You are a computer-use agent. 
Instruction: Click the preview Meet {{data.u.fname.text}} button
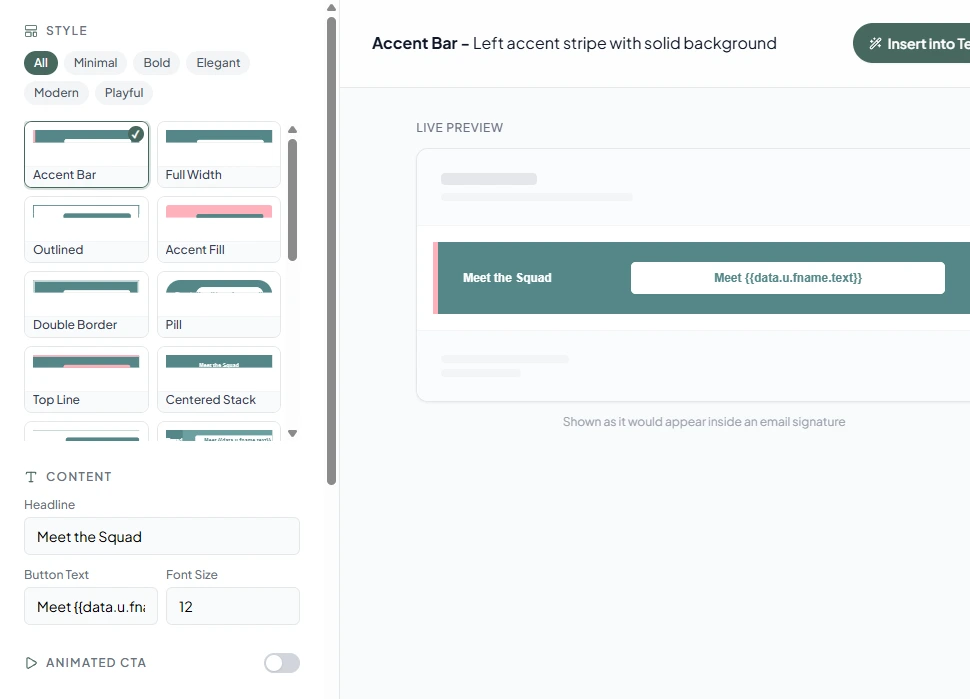pyautogui.click(x=788, y=278)
